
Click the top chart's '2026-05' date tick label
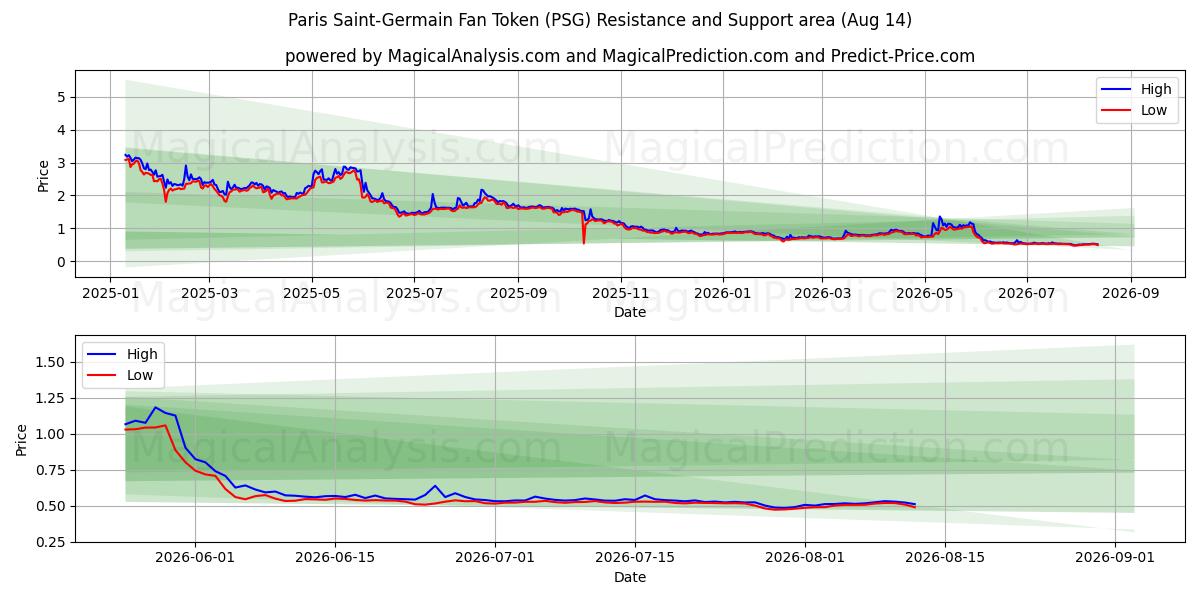(x=925, y=294)
